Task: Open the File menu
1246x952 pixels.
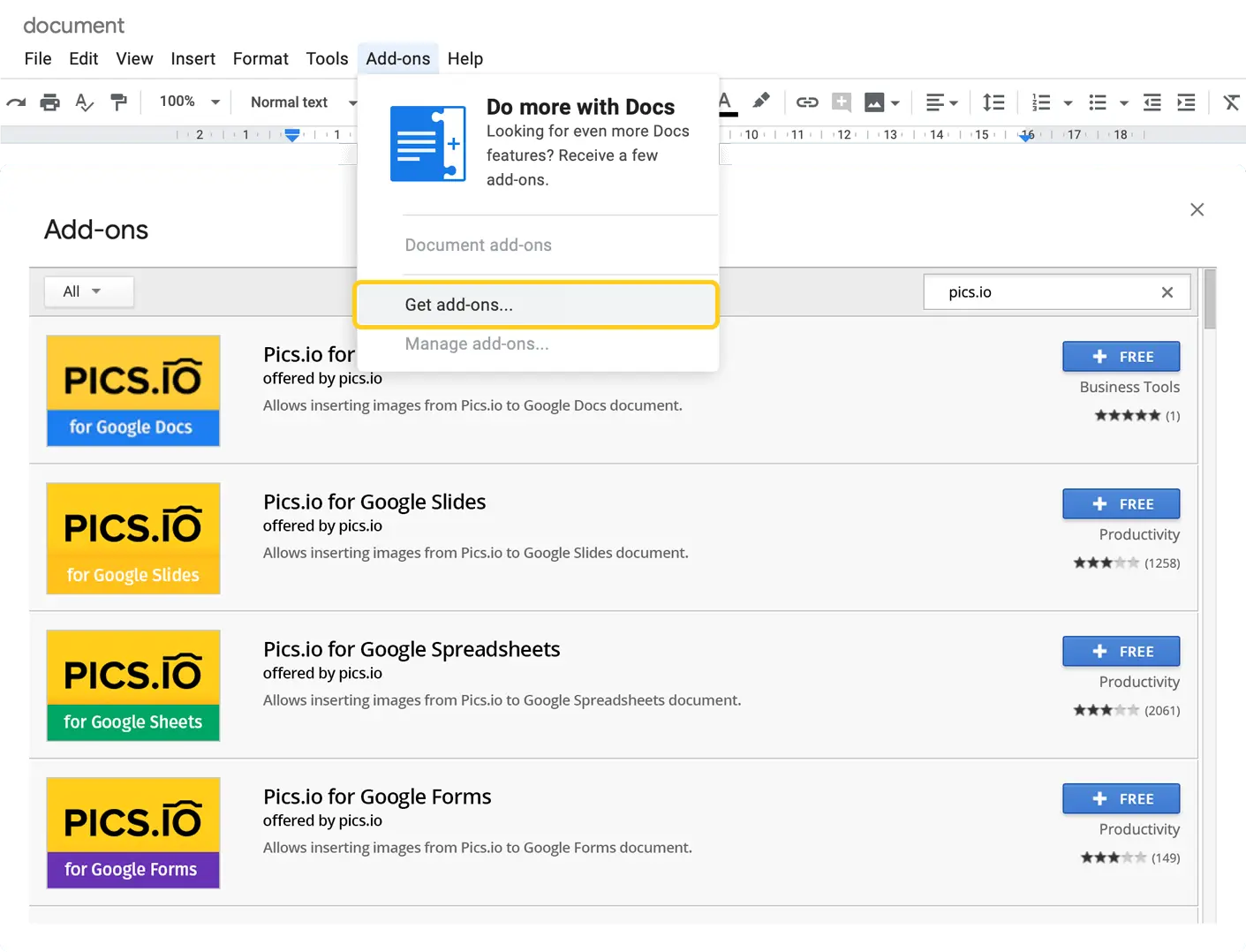Action: coord(38,58)
